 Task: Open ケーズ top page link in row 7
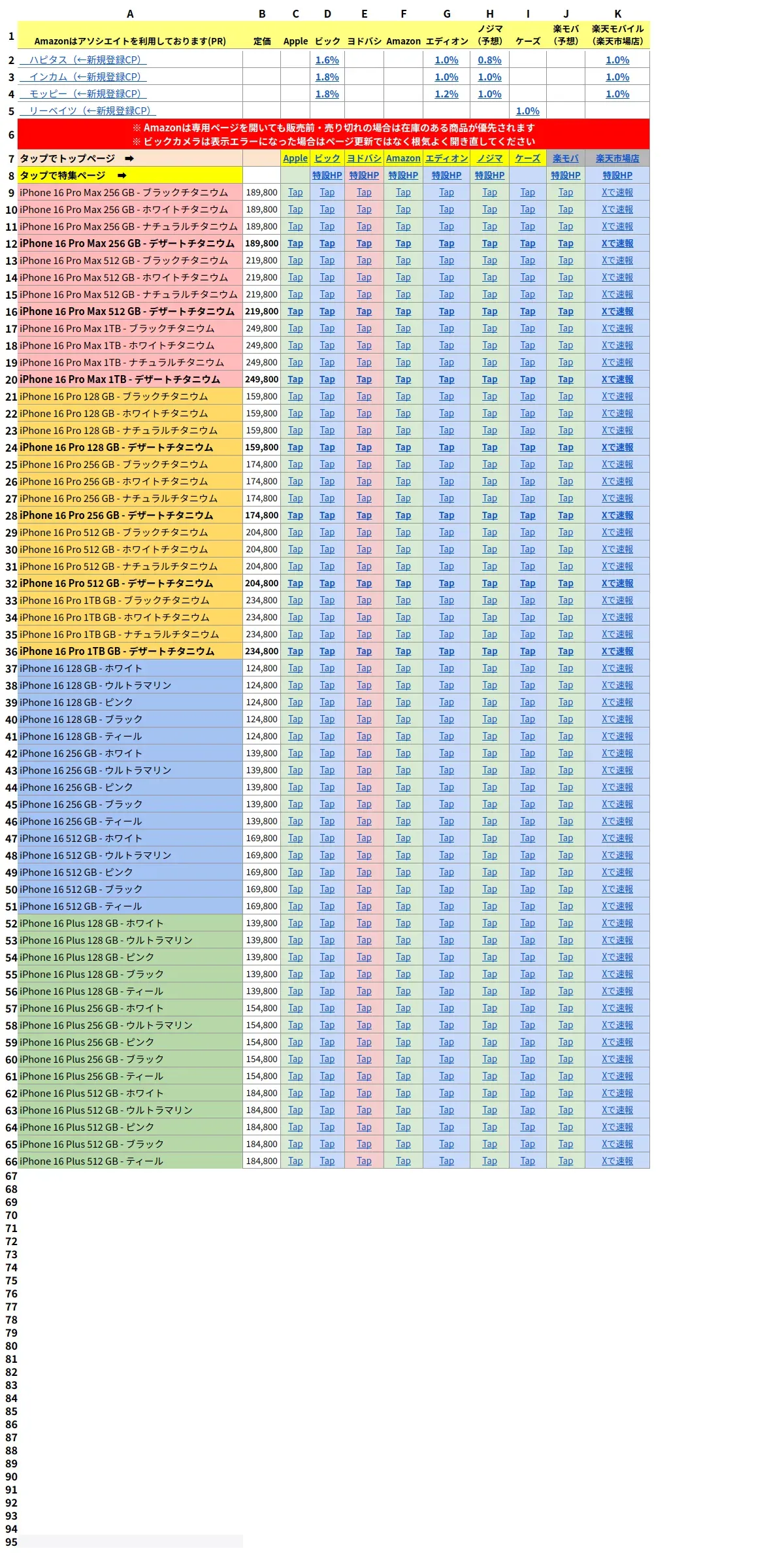click(528, 158)
